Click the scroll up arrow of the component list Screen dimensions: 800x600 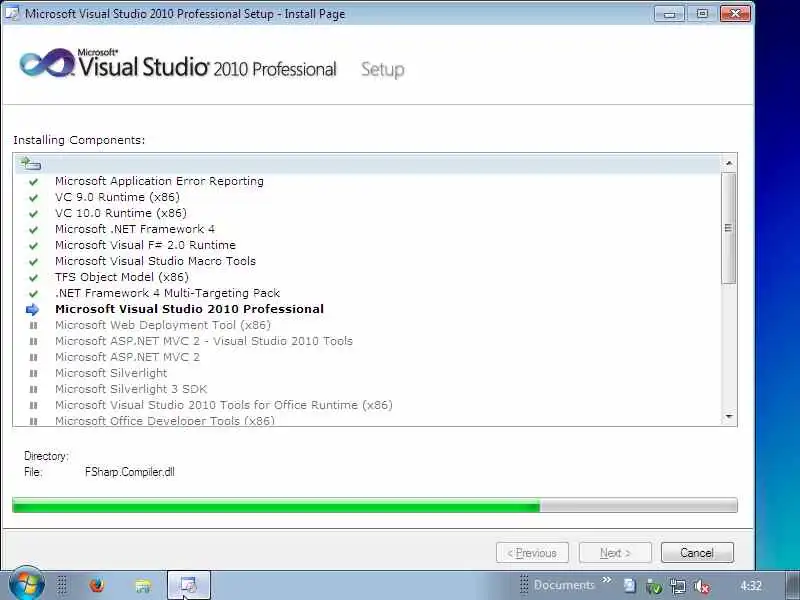tap(729, 163)
